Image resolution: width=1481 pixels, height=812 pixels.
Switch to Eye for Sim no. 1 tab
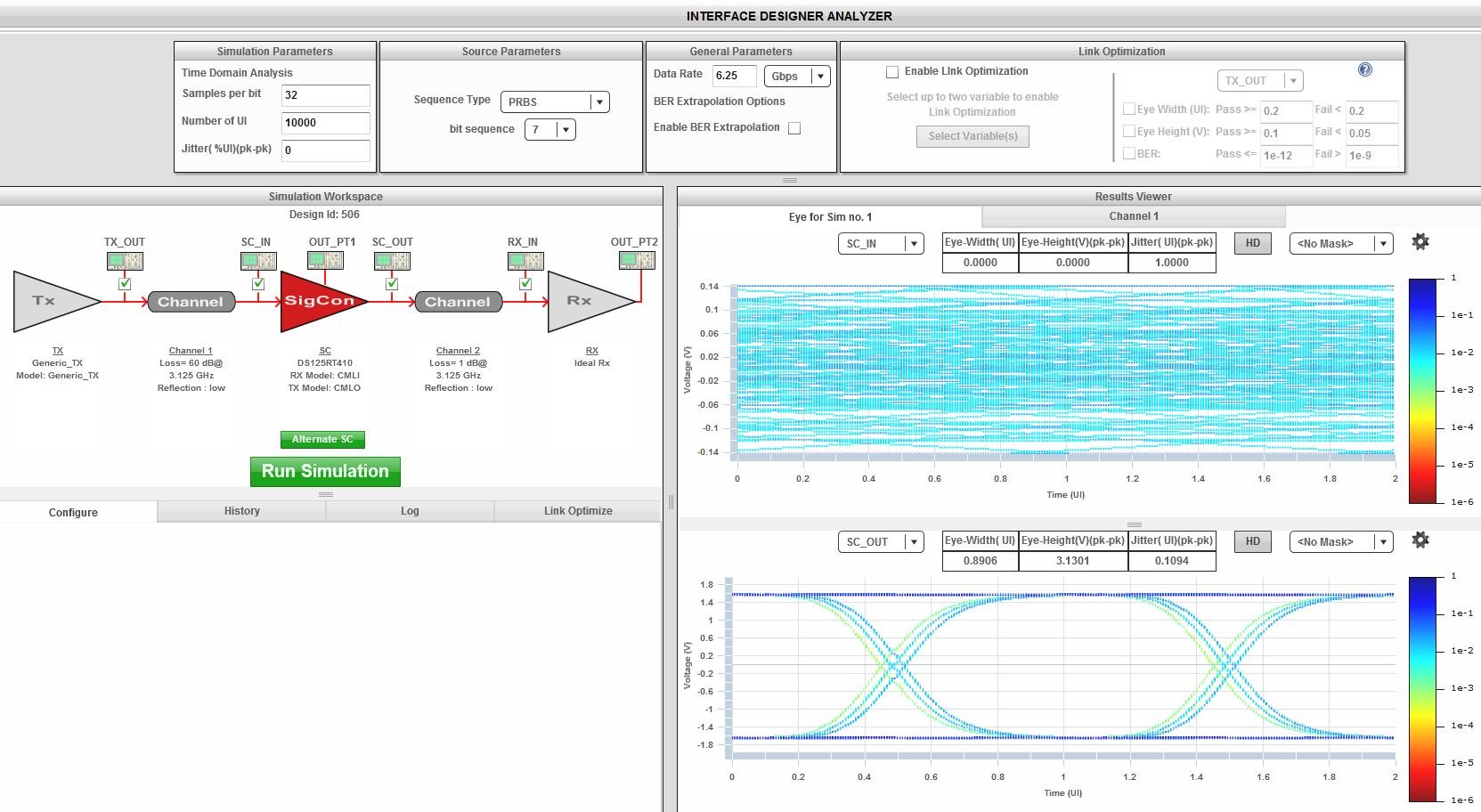(x=830, y=217)
